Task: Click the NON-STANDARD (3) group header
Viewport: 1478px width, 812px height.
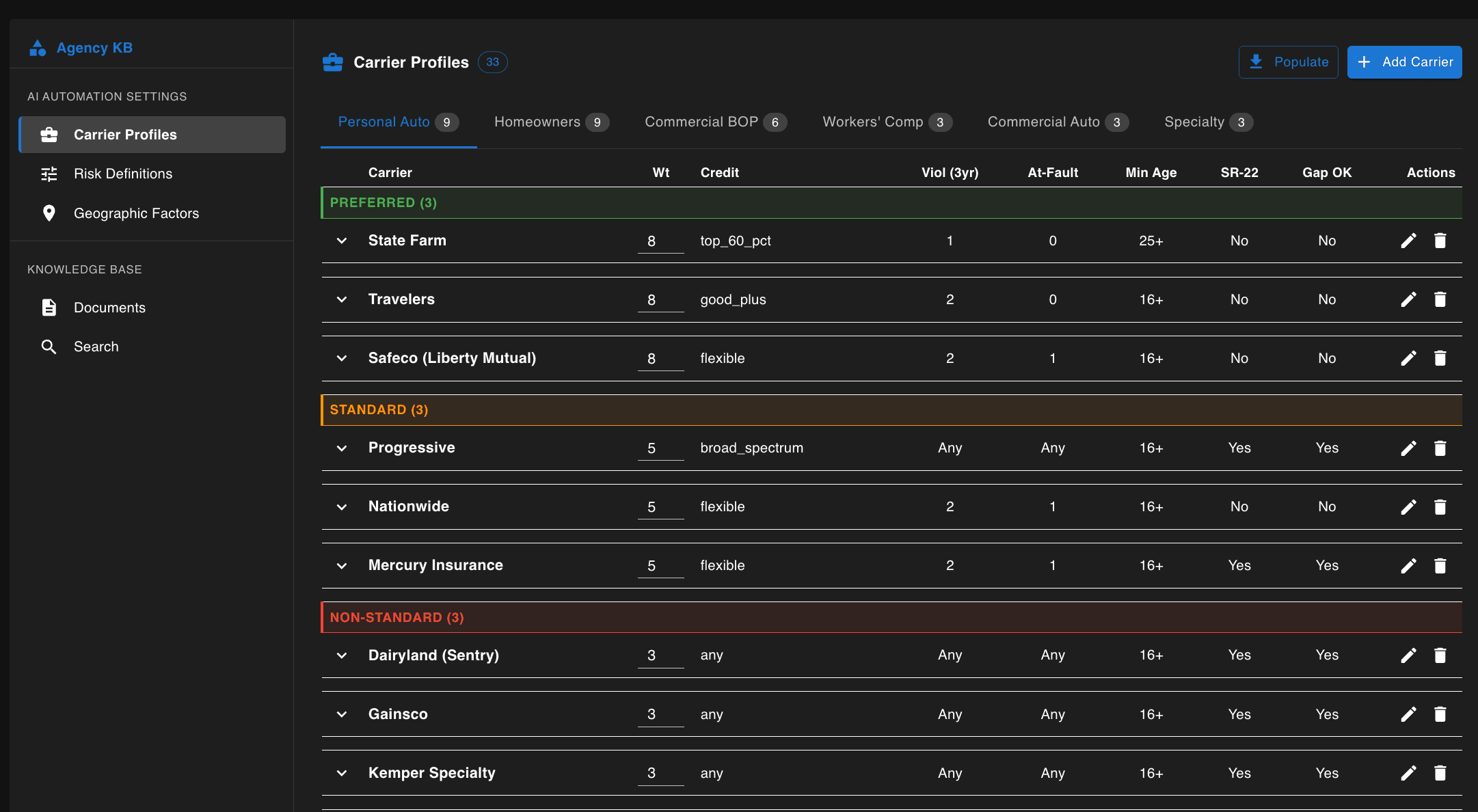Action: point(891,617)
